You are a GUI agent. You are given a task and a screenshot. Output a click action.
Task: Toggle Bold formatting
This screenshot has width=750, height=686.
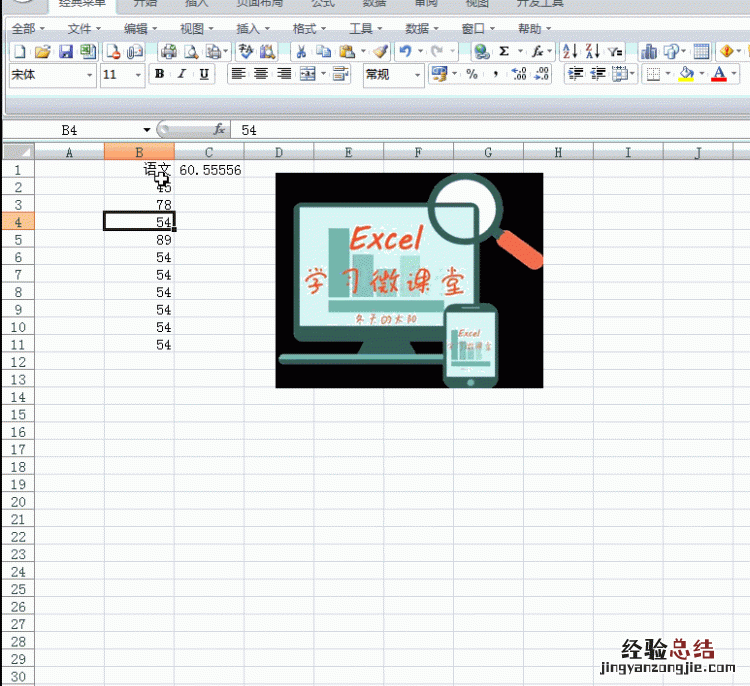pyautogui.click(x=159, y=74)
